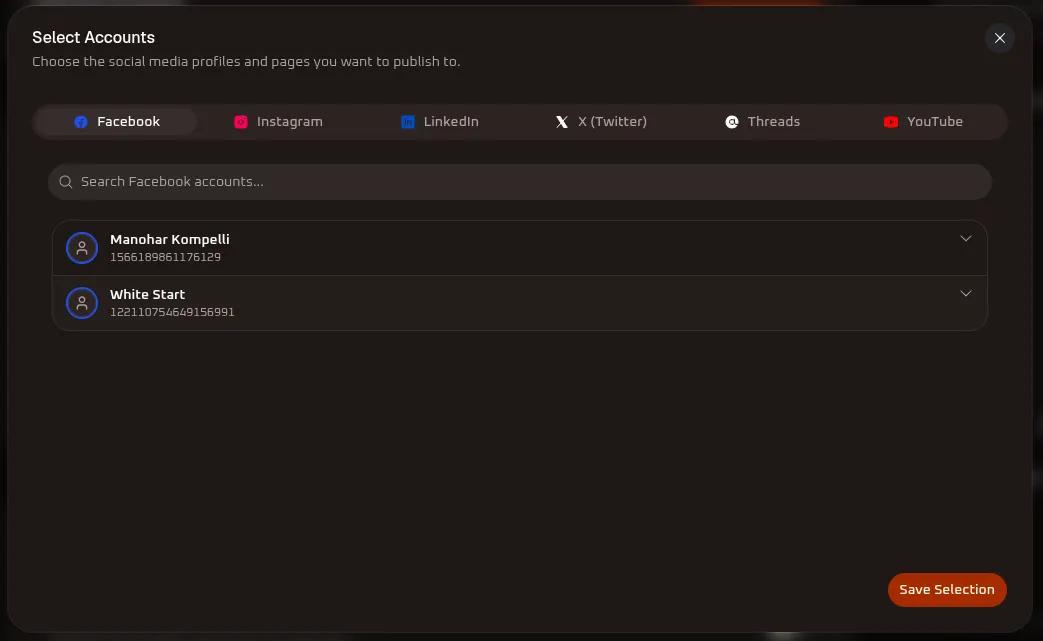
Task: Click Manohar Kompelli profile avatar icon
Action: point(82,248)
